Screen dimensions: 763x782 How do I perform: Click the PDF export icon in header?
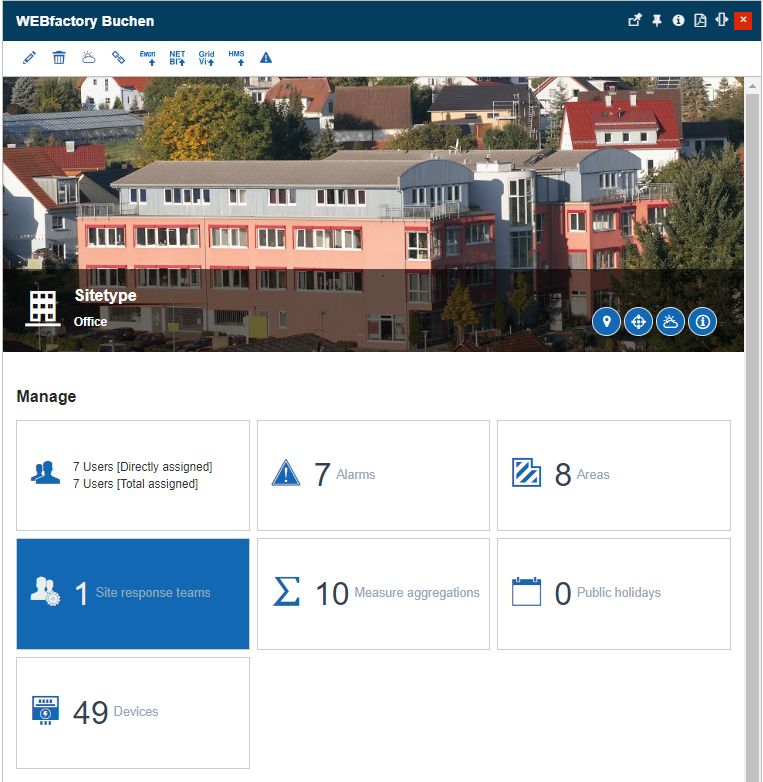tap(701, 20)
